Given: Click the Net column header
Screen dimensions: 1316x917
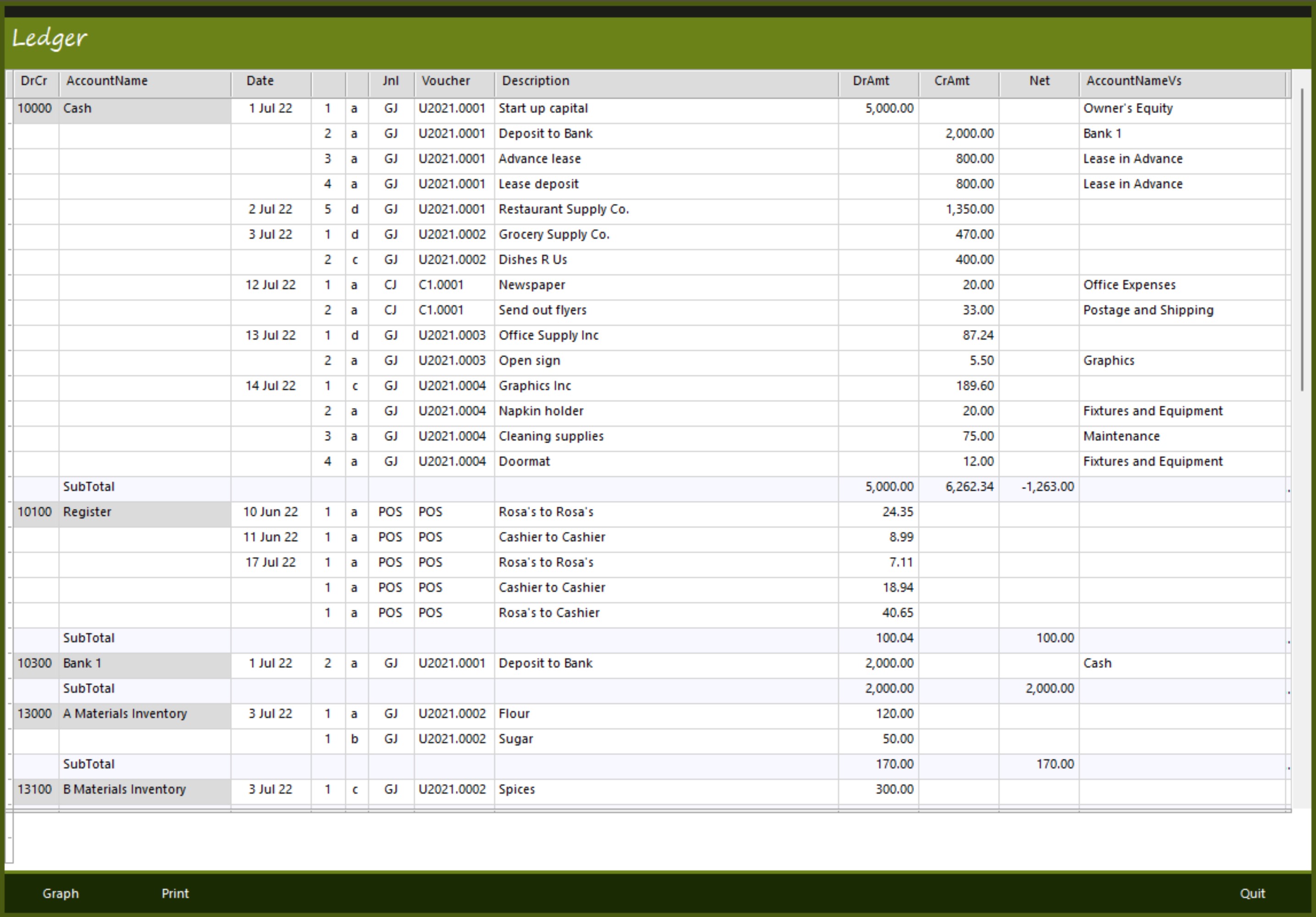Looking at the screenshot, I should coord(1039,81).
